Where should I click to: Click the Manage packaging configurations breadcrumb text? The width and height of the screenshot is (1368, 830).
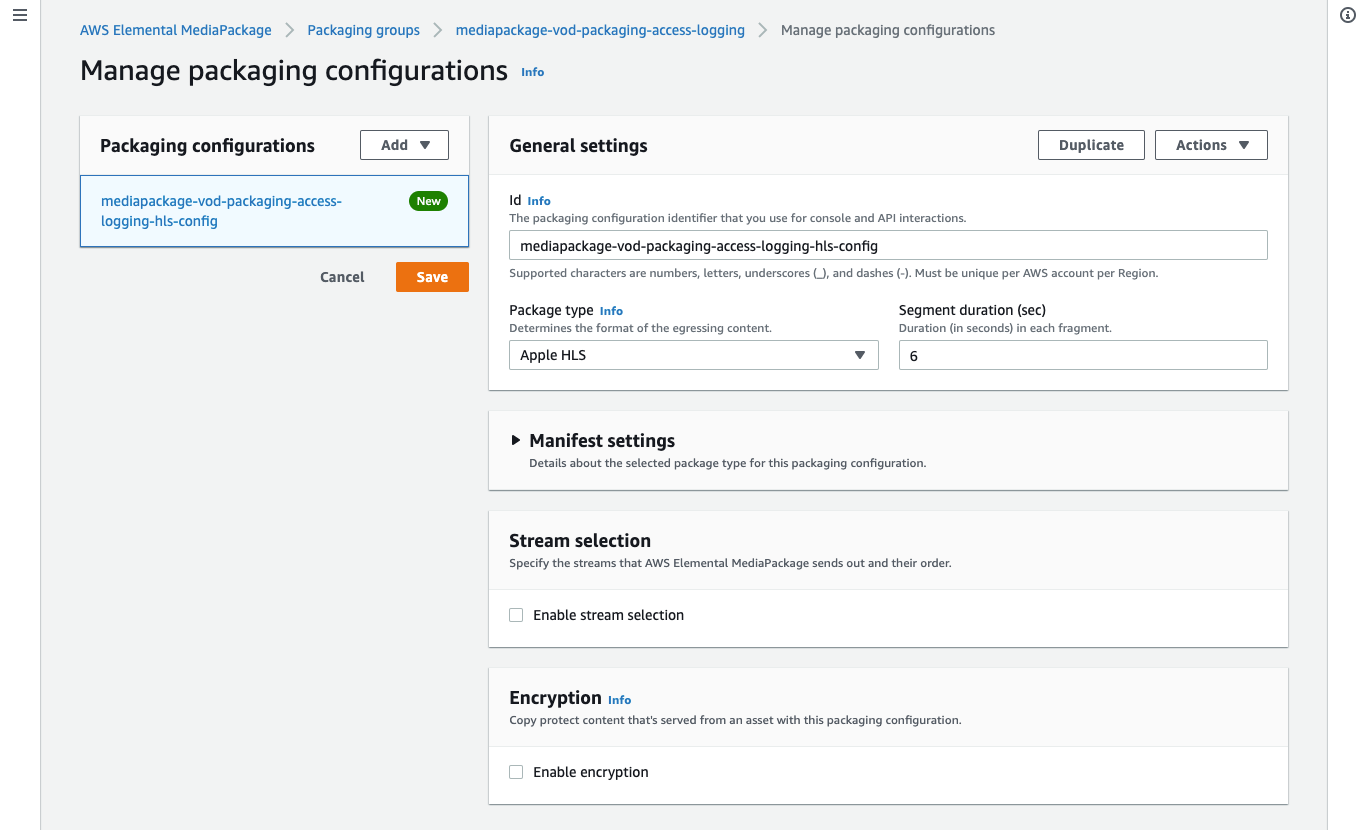click(x=888, y=30)
